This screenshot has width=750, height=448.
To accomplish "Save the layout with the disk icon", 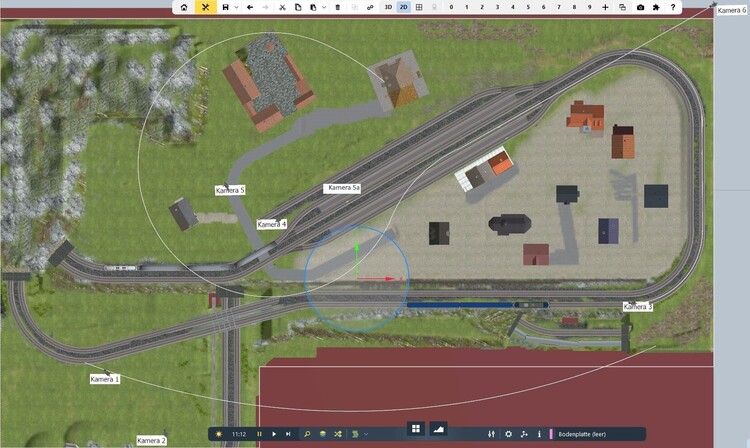I will point(225,7).
